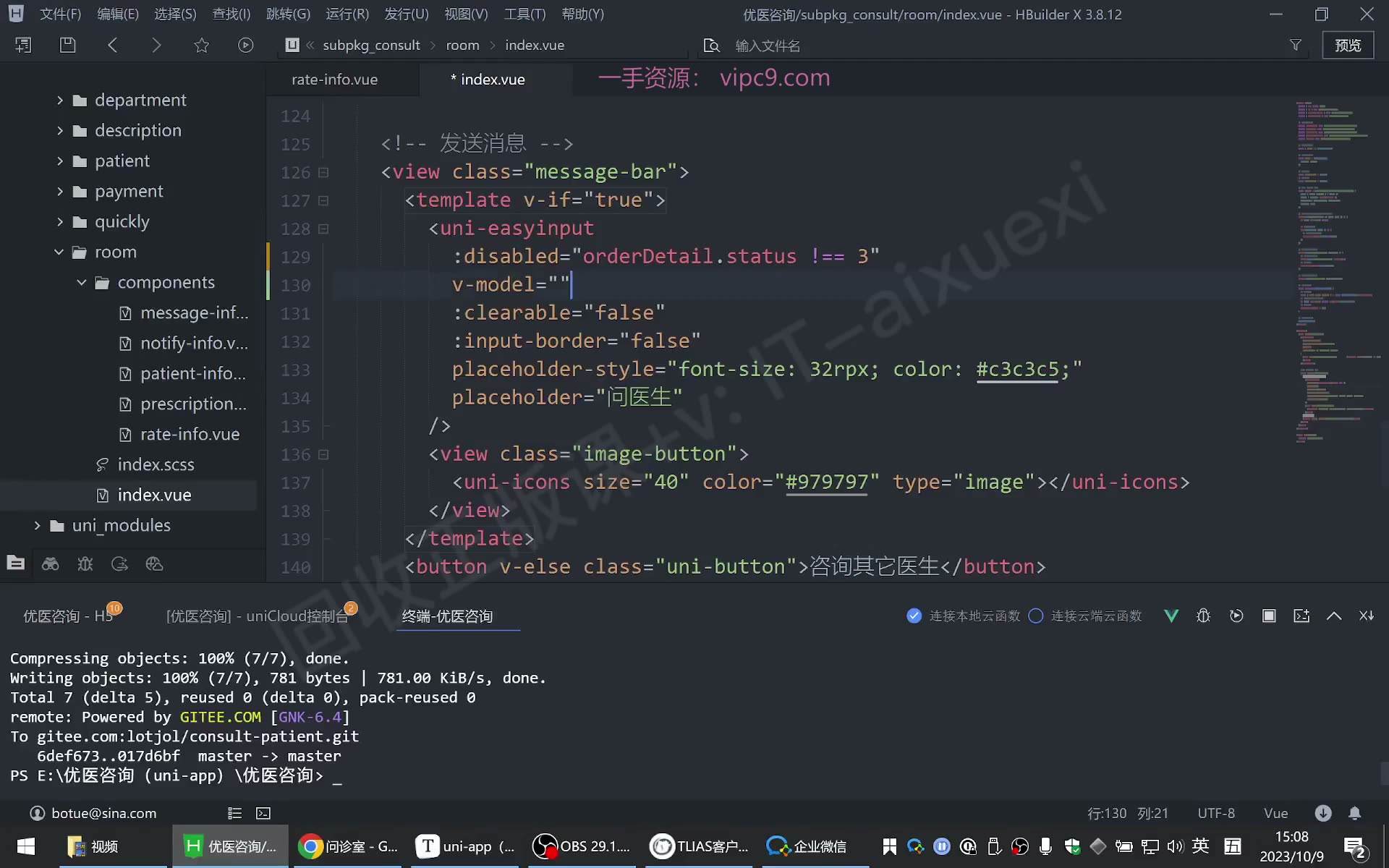
Task: Open the 文件(F) menu
Action: click(x=60, y=14)
